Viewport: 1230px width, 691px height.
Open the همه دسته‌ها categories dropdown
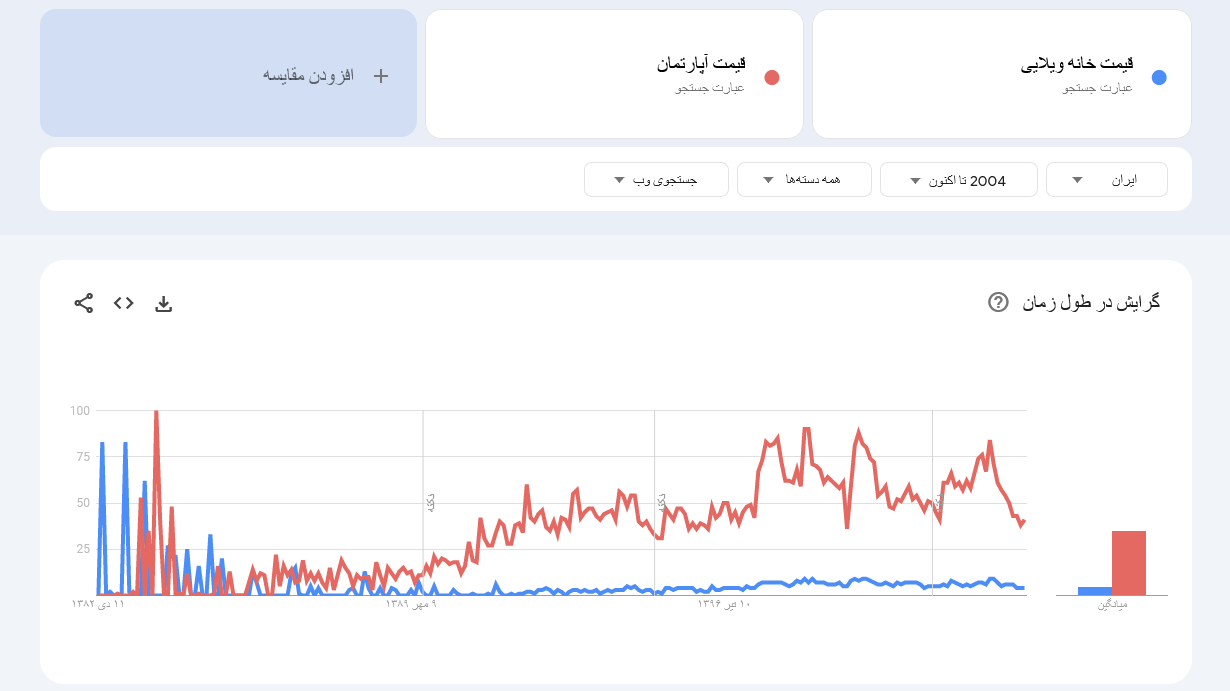point(804,180)
